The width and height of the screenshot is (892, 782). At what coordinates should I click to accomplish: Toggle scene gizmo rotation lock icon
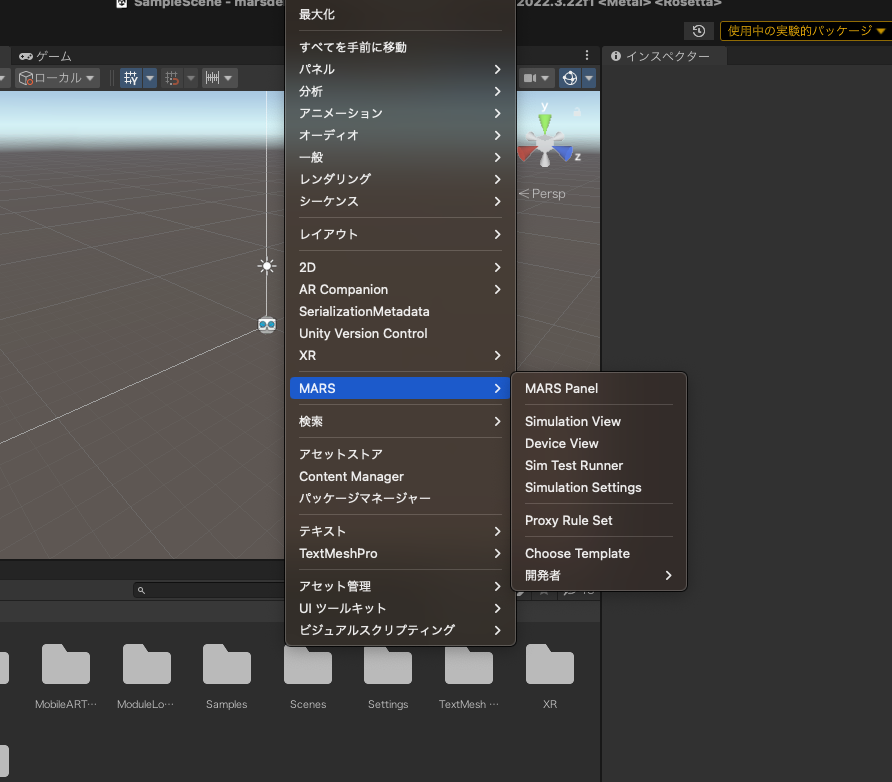[577, 112]
